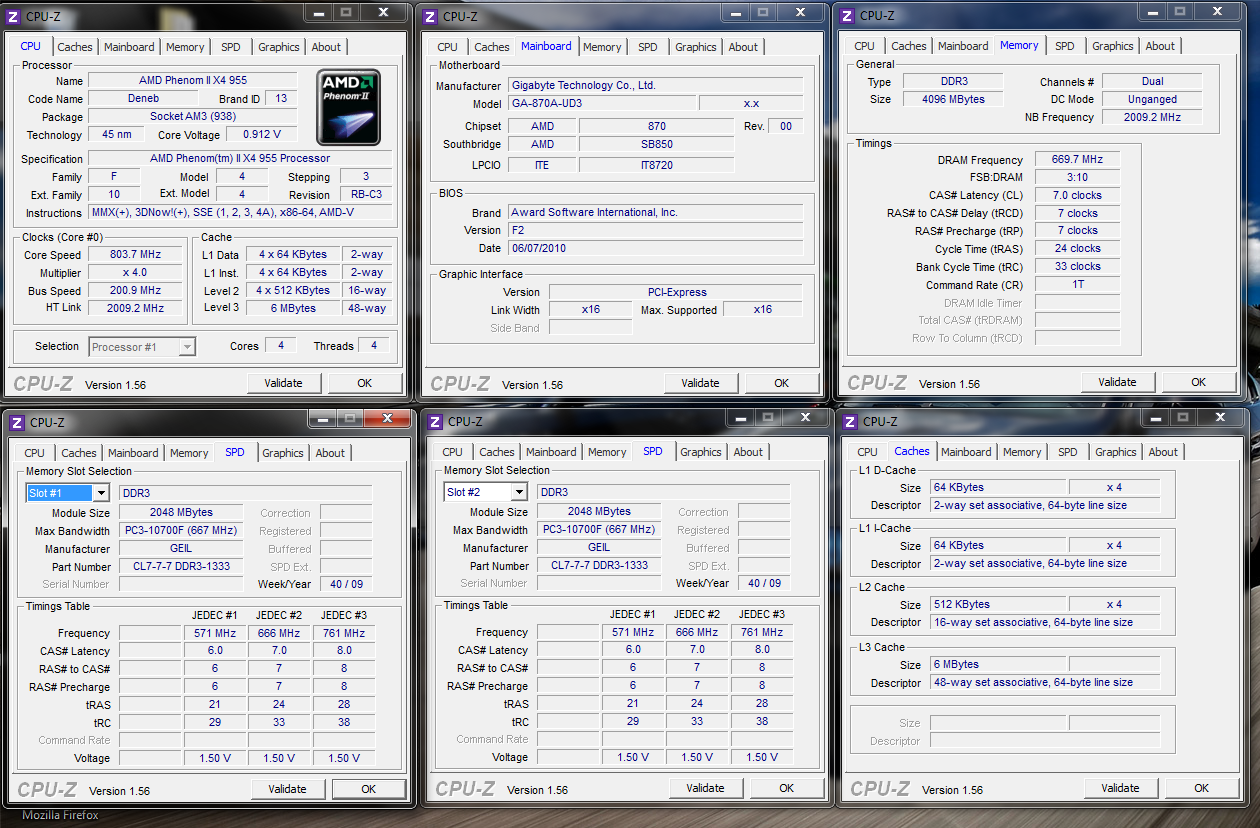Click the motherboard model 'GA-870A-UD3'

[x=601, y=104]
